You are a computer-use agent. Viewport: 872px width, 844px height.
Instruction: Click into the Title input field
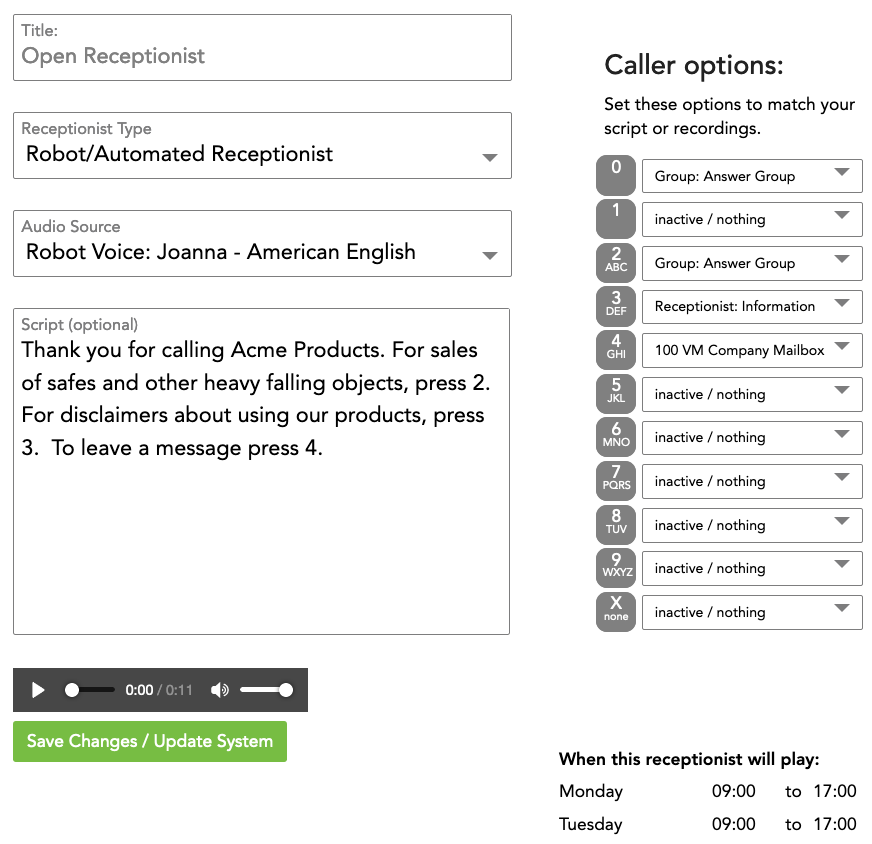click(262, 56)
